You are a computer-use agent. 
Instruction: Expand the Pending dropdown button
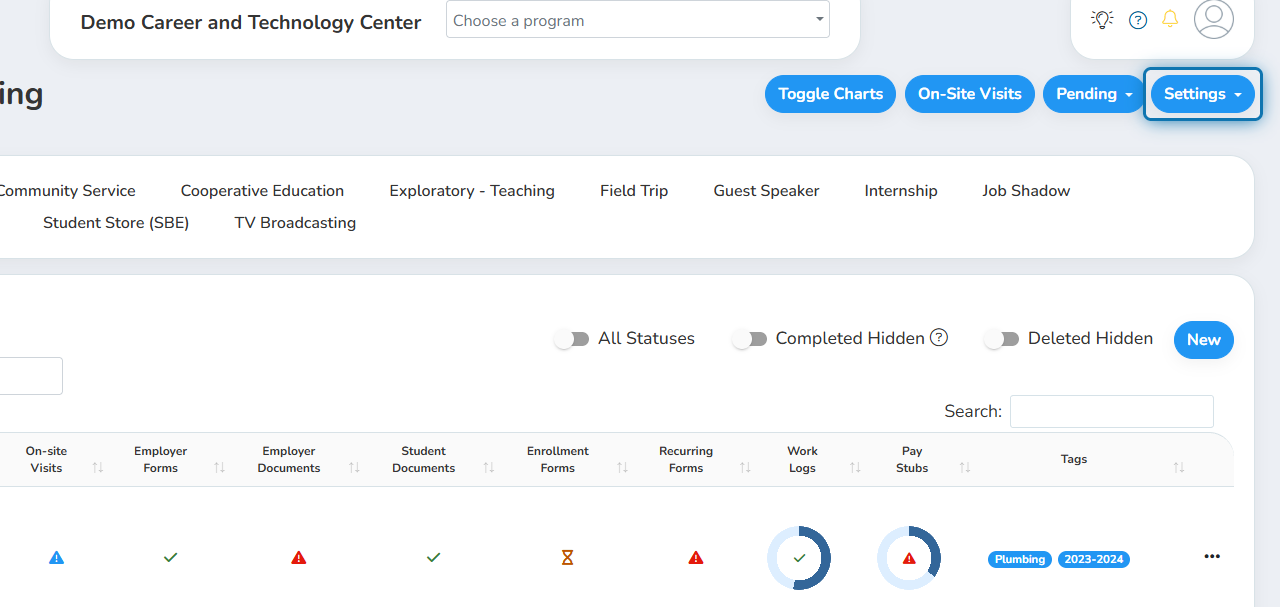click(x=1094, y=94)
